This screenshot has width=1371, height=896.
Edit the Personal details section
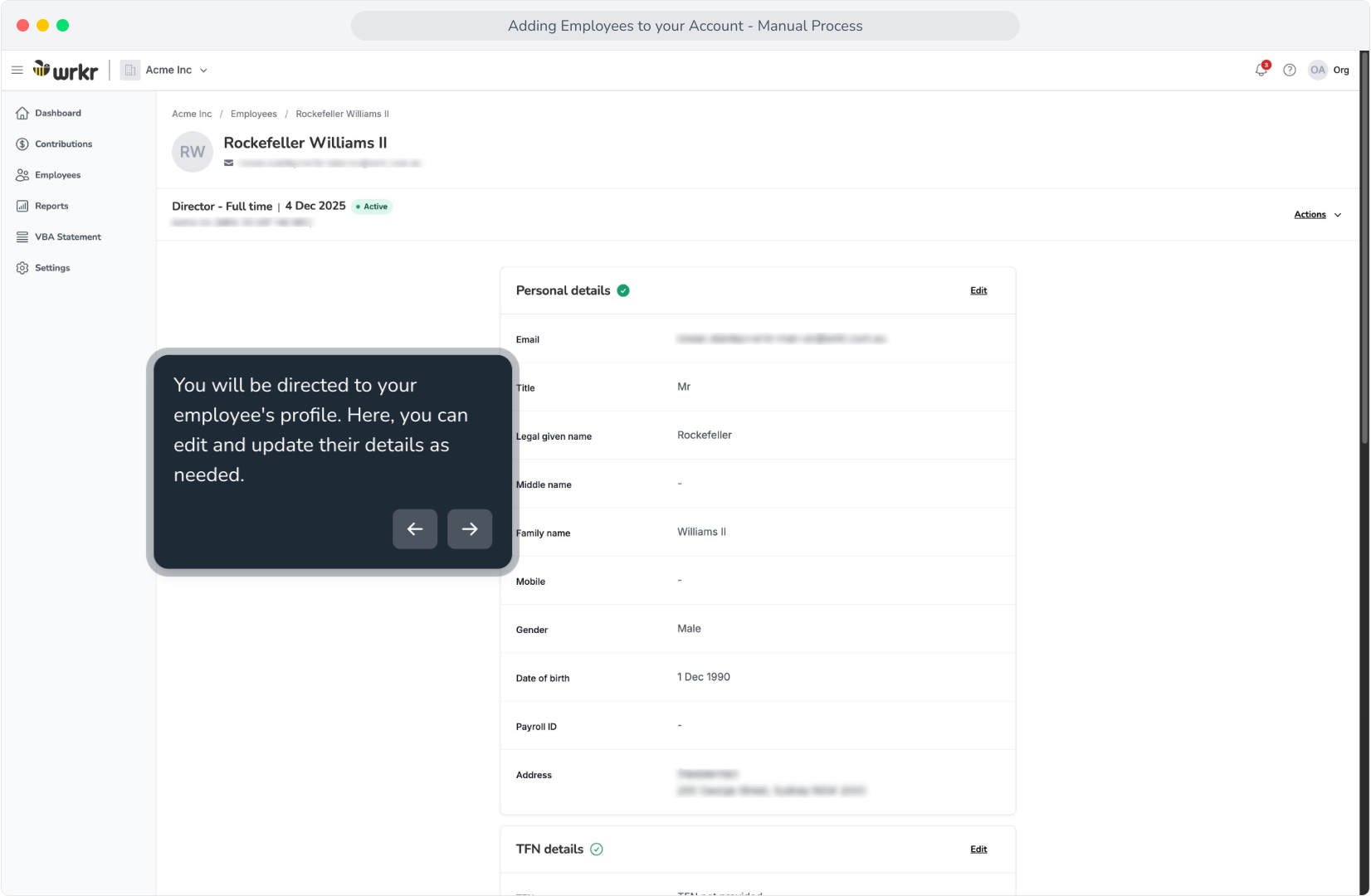pos(978,291)
